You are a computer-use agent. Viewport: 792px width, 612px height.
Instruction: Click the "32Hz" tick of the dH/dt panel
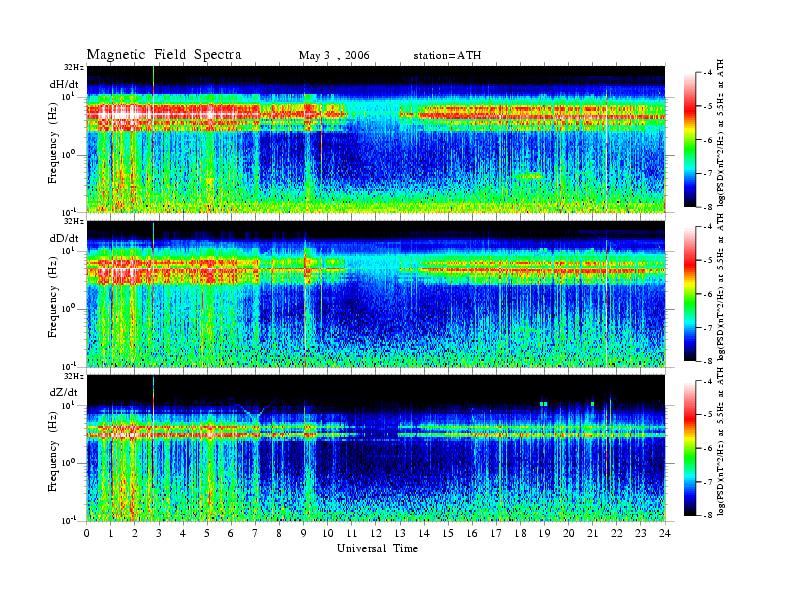coord(74,67)
